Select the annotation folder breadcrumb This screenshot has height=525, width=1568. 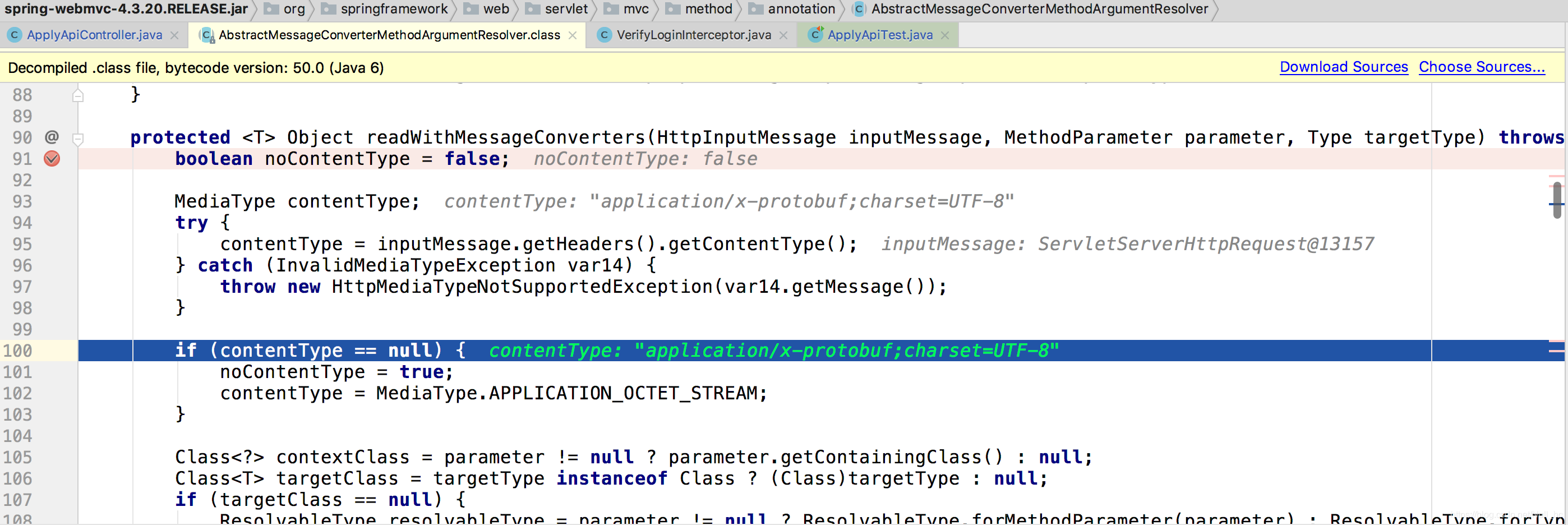[x=792, y=9]
